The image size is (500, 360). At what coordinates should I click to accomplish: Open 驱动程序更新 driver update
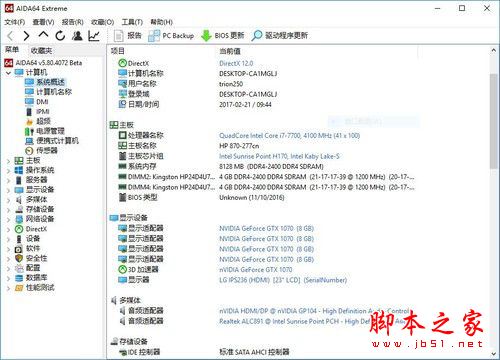point(279,35)
